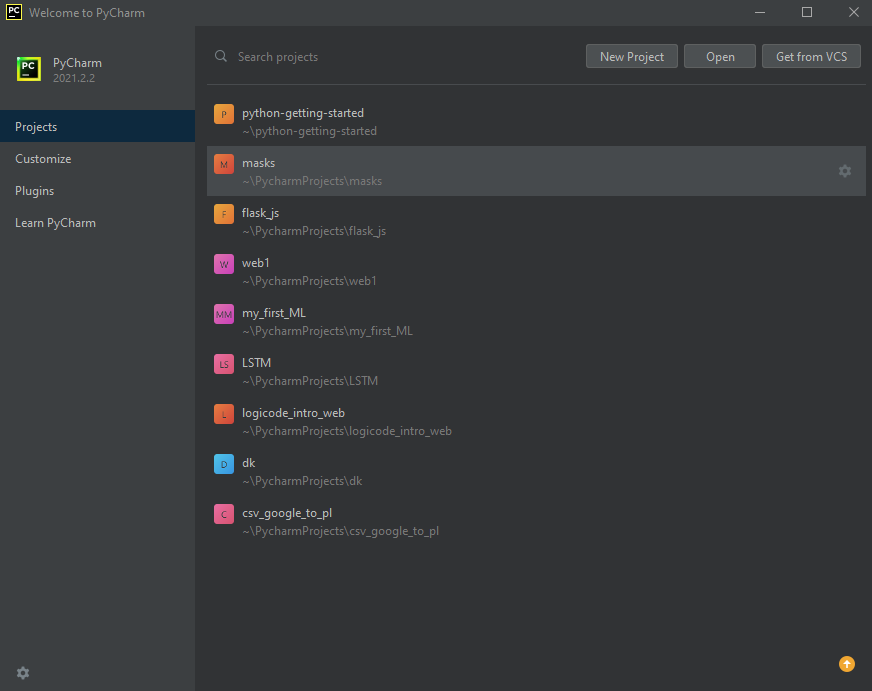This screenshot has width=872, height=691.
Task: Click the Welcome to PyCharm window title
Action: (x=87, y=13)
